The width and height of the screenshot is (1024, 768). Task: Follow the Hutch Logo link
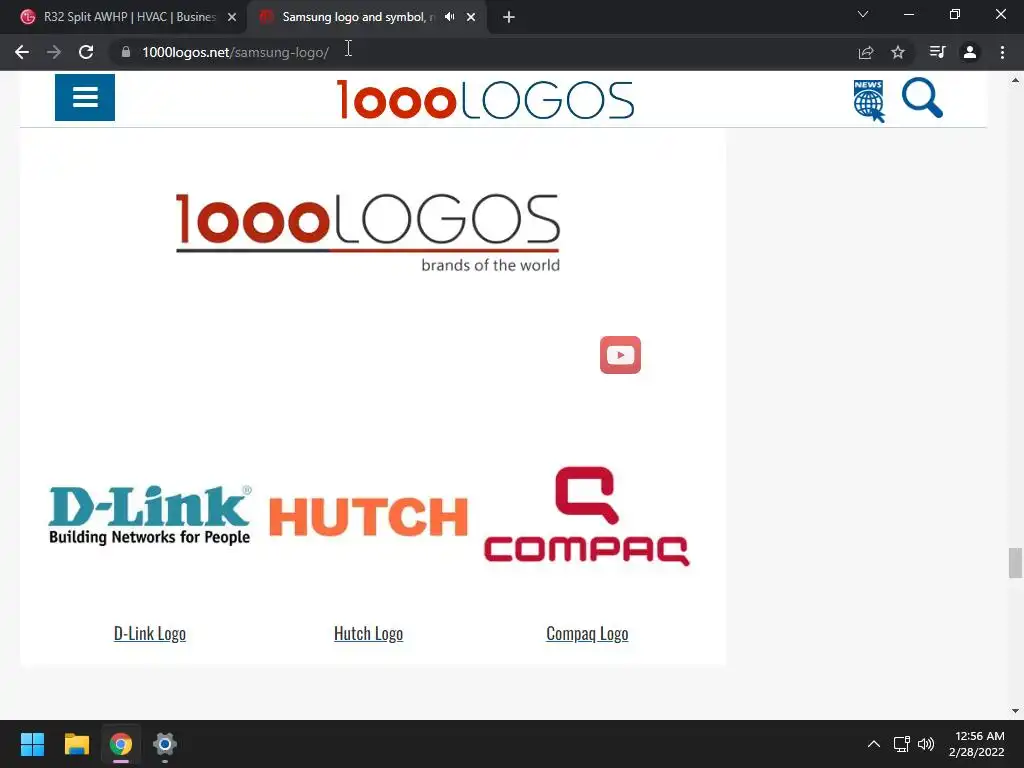[x=368, y=633]
